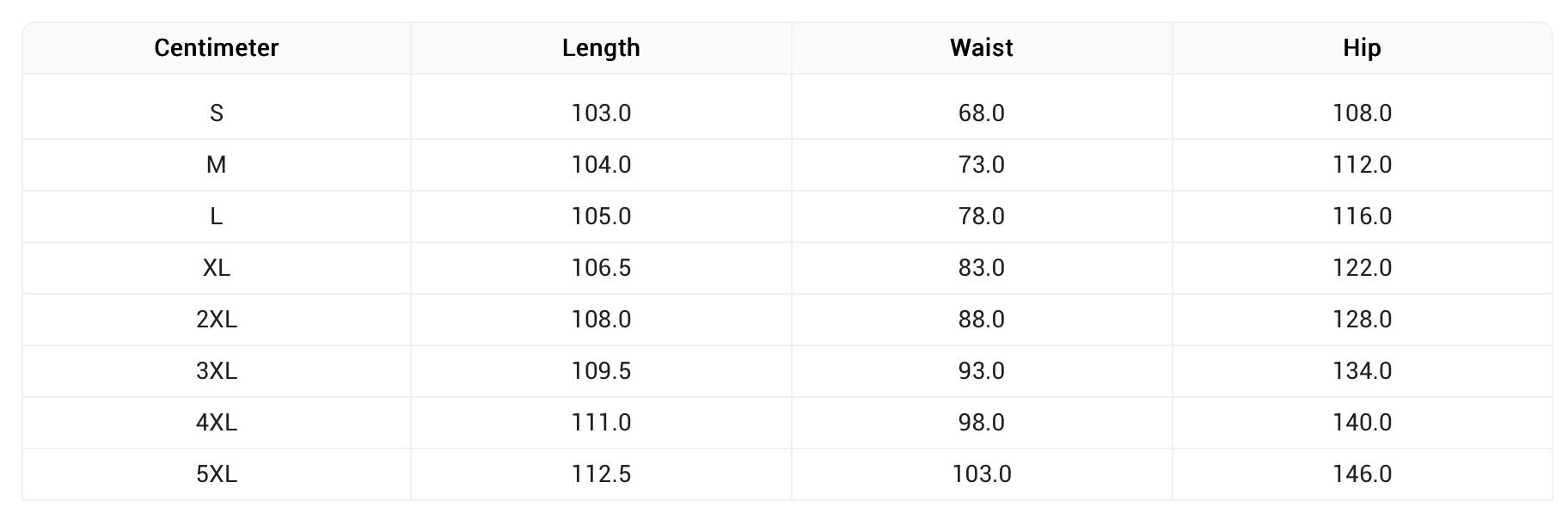1568x525 pixels.
Task: Select the XL size row label
Action: (x=216, y=268)
